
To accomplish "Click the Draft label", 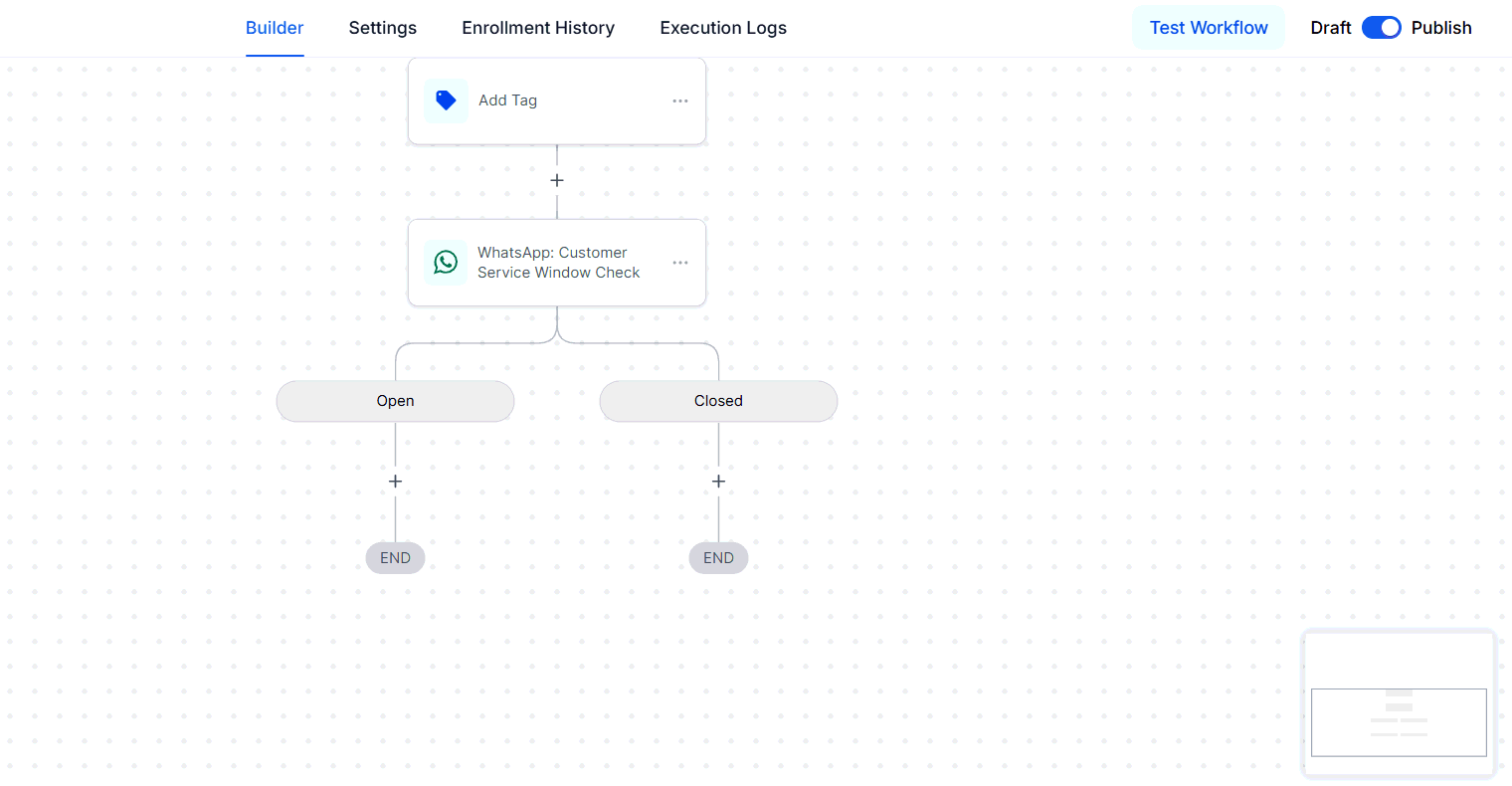I will tap(1330, 28).
